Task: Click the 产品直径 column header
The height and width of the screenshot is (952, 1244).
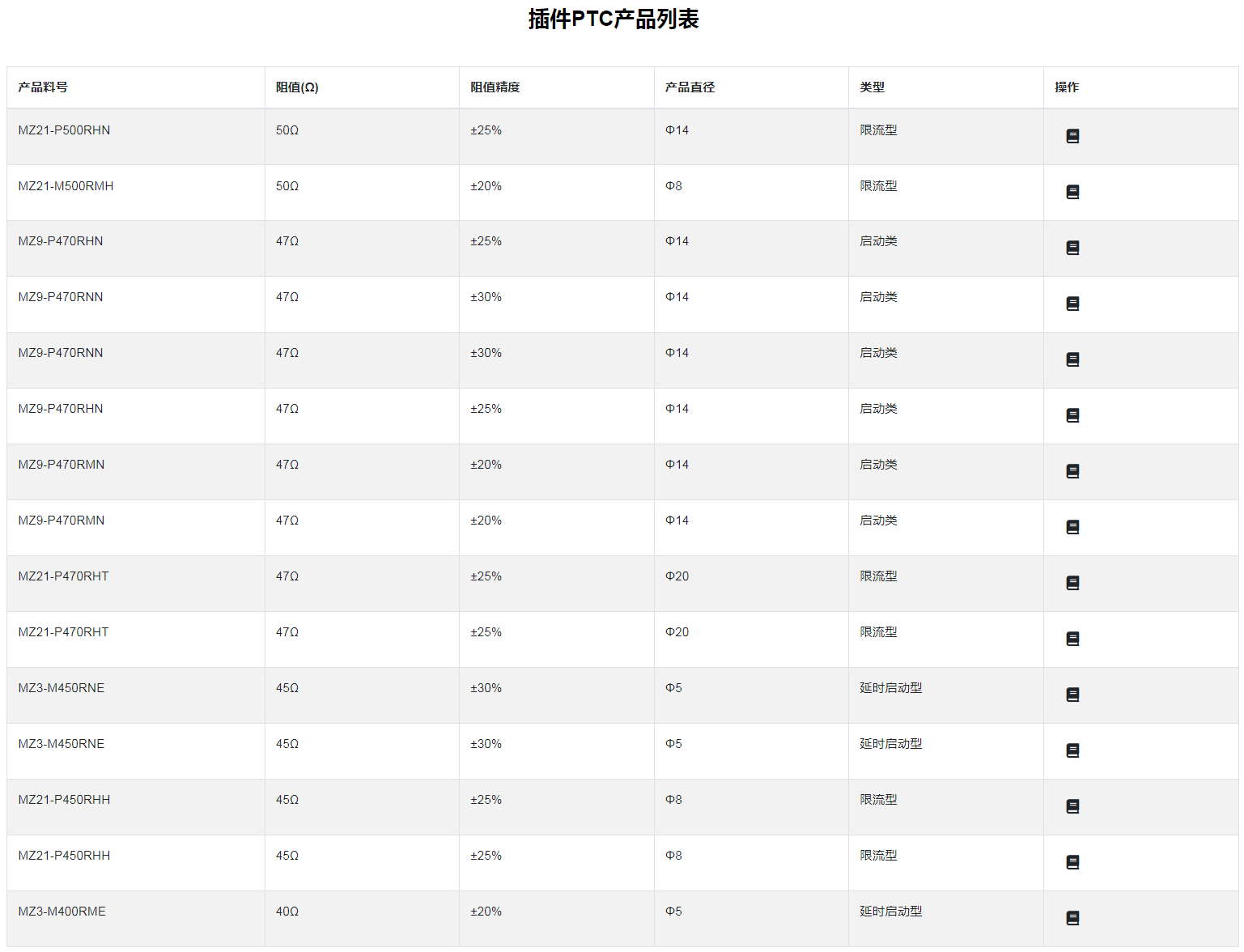Action: 690,87
